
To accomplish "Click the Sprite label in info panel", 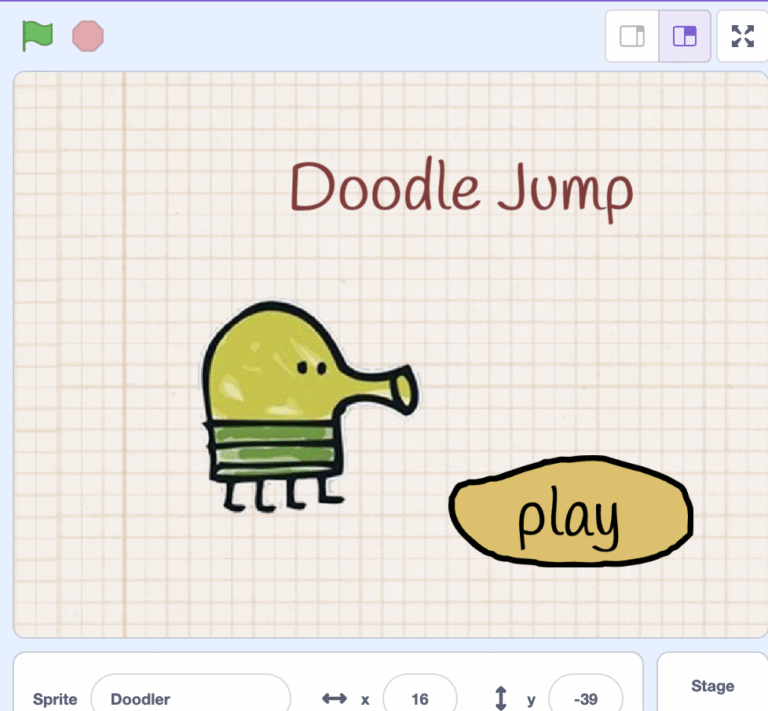I will [x=55, y=699].
